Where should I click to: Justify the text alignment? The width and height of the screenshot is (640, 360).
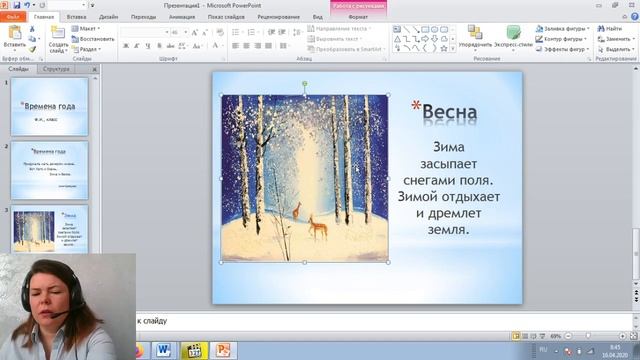coord(268,46)
